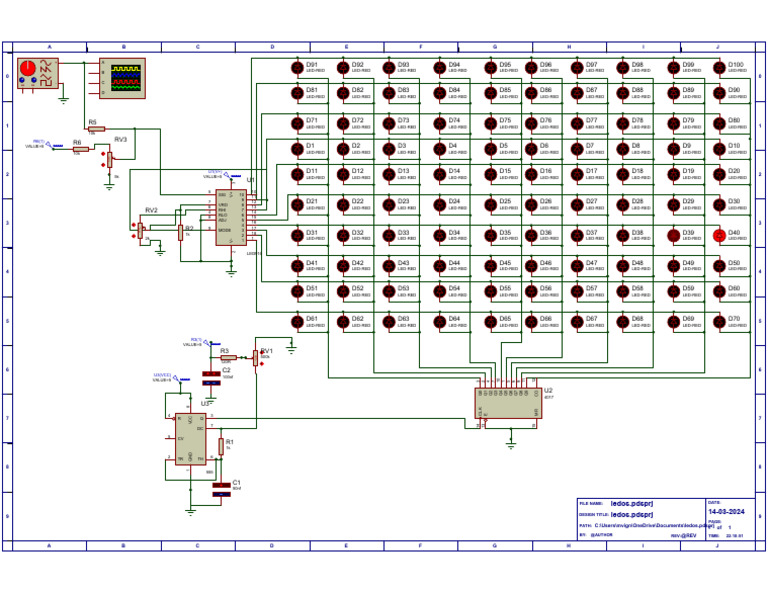
Task: Click the REV:@REV field in title block
Action: [x=683, y=536]
